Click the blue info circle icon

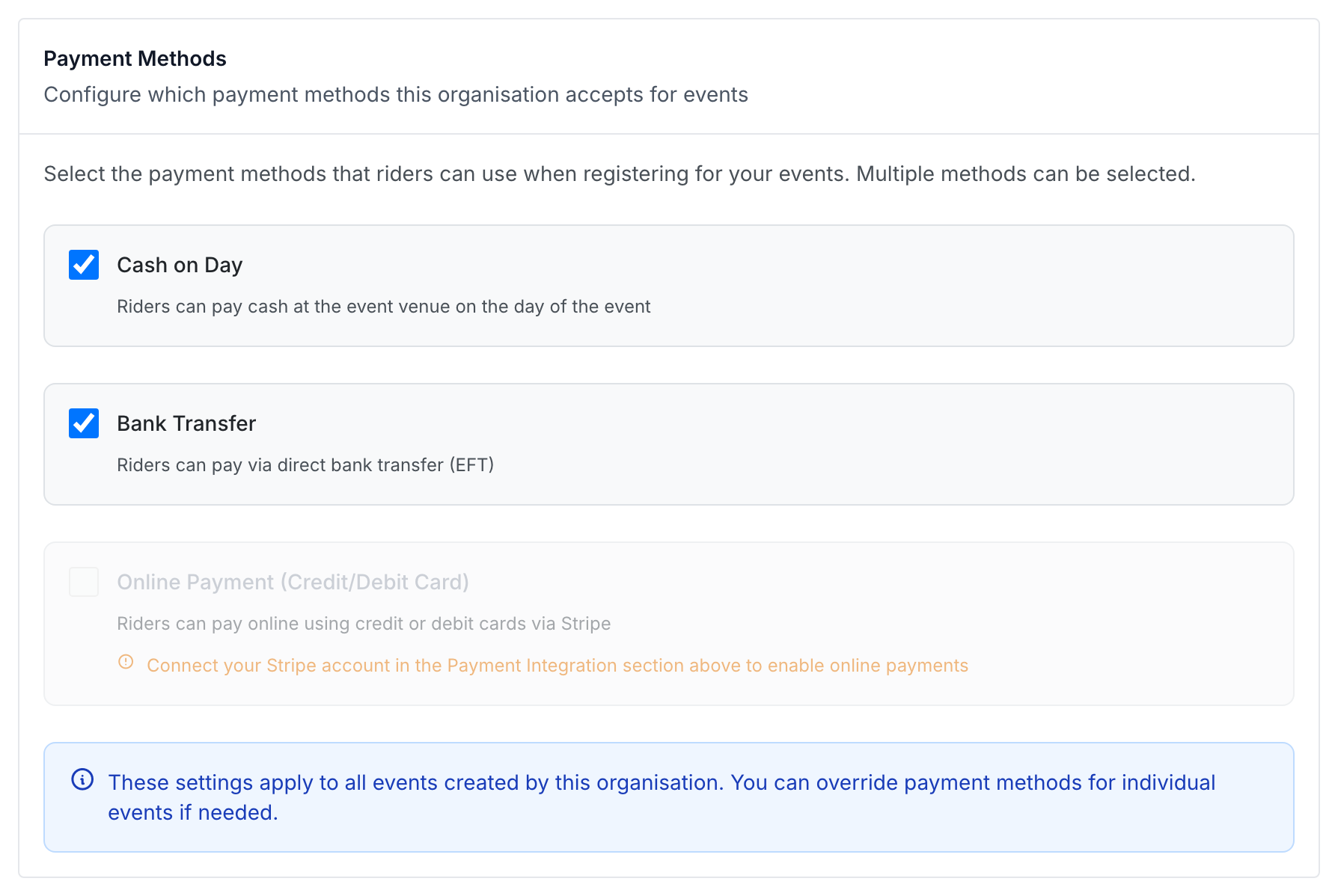pyautogui.click(x=82, y=779)
